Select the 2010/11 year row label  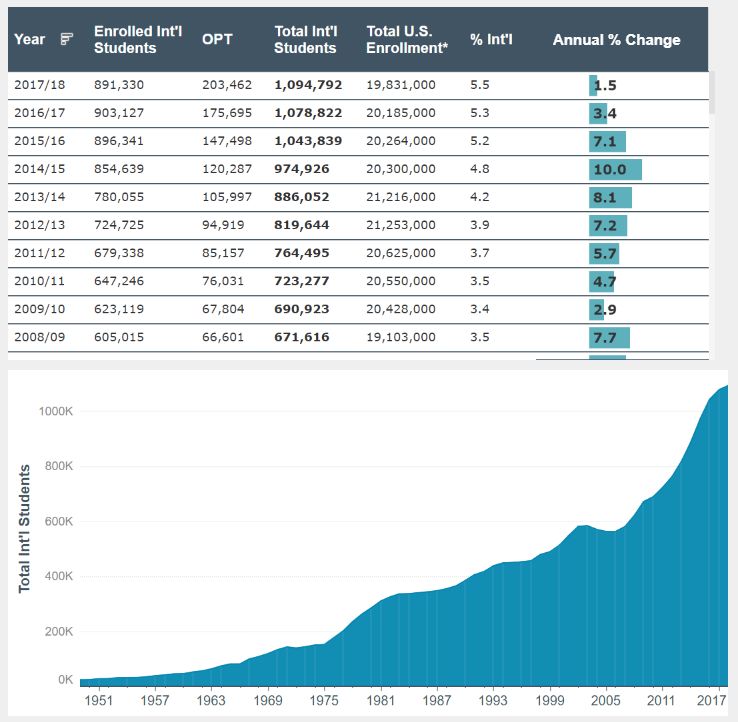tap(40, 281)
